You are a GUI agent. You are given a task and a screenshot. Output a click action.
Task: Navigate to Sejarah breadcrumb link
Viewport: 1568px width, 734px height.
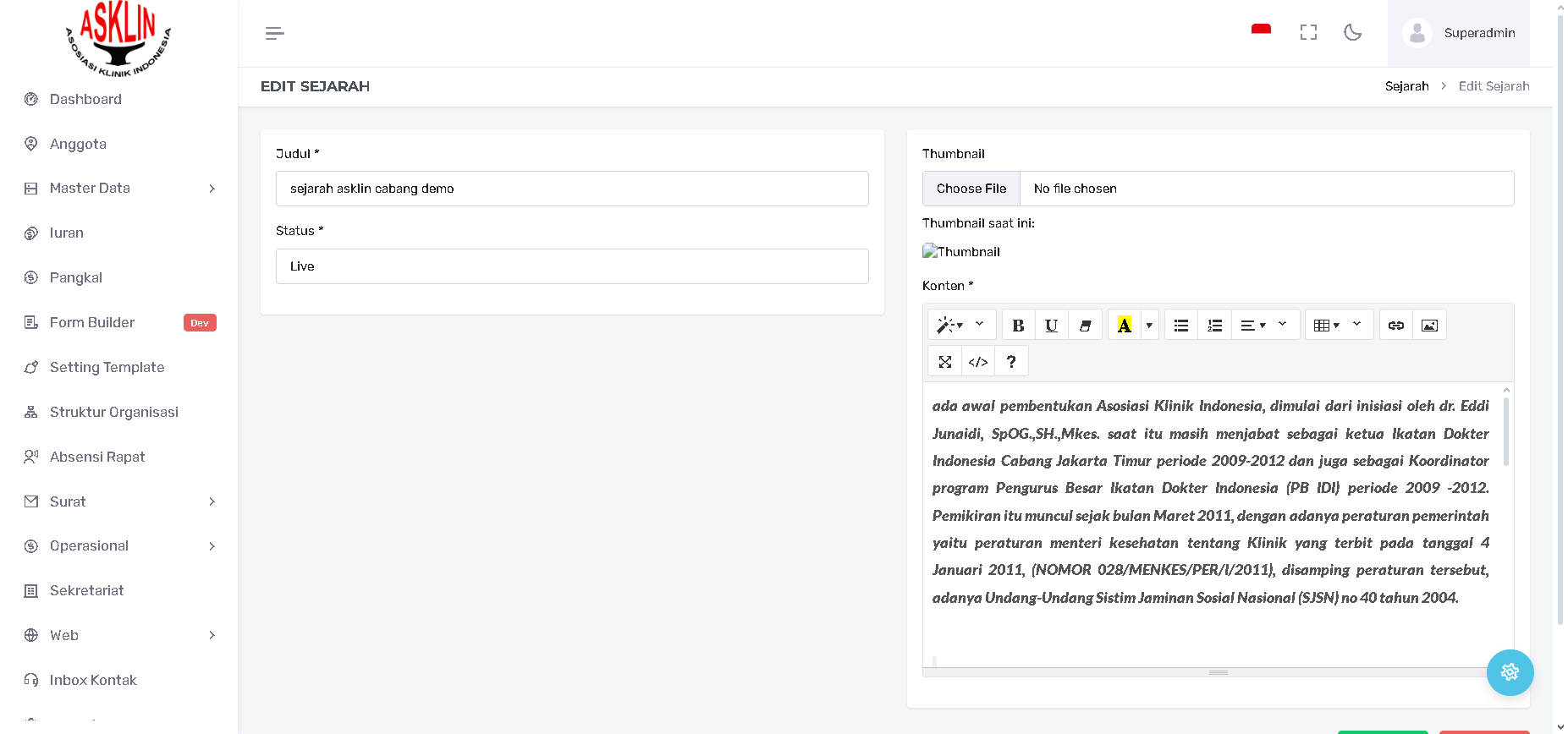tap(1406, 86)
